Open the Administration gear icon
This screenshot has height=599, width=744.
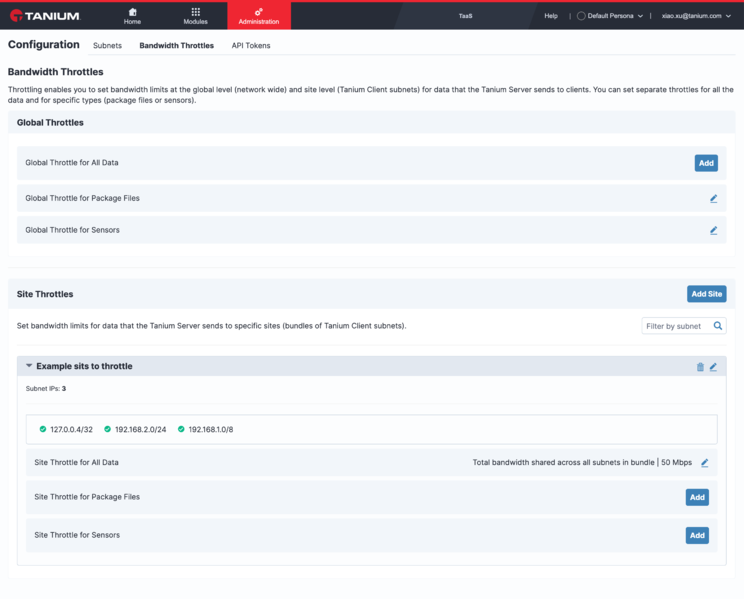pyautogui.click(x=259, y=12)
